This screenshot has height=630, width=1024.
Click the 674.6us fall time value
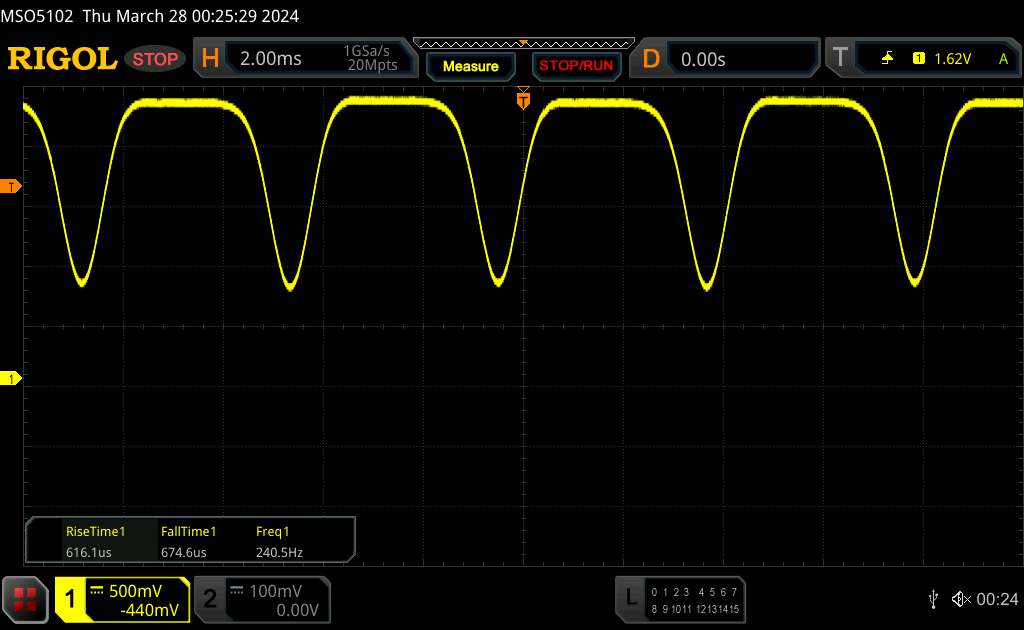[x=184, y=552]
